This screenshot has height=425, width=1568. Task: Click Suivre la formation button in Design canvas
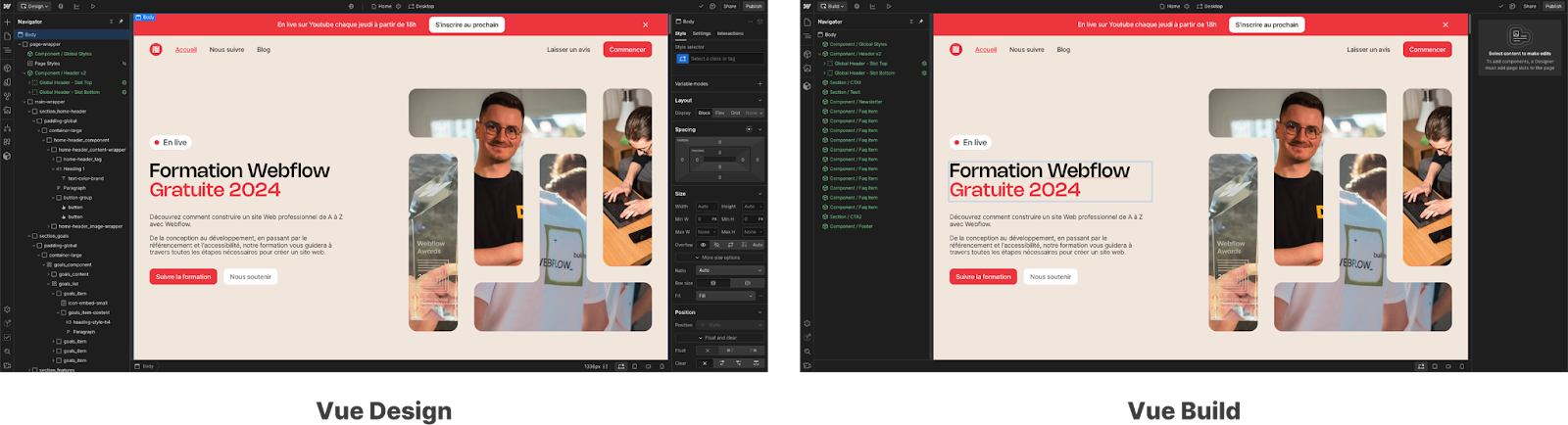pyautogui.click(x=183, y=276)
